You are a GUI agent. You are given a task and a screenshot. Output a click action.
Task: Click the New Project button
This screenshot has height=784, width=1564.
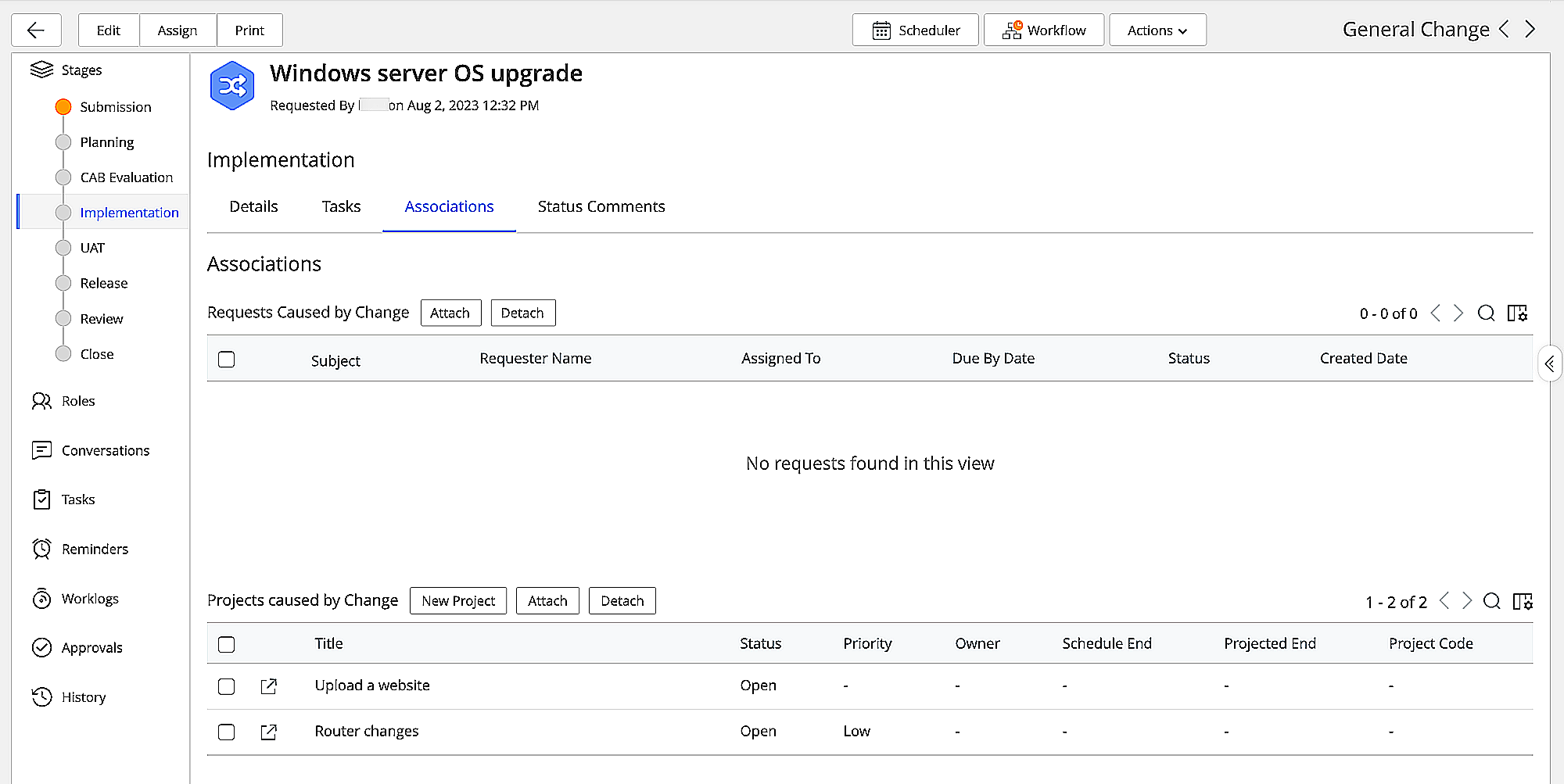[x=458, y=601]
